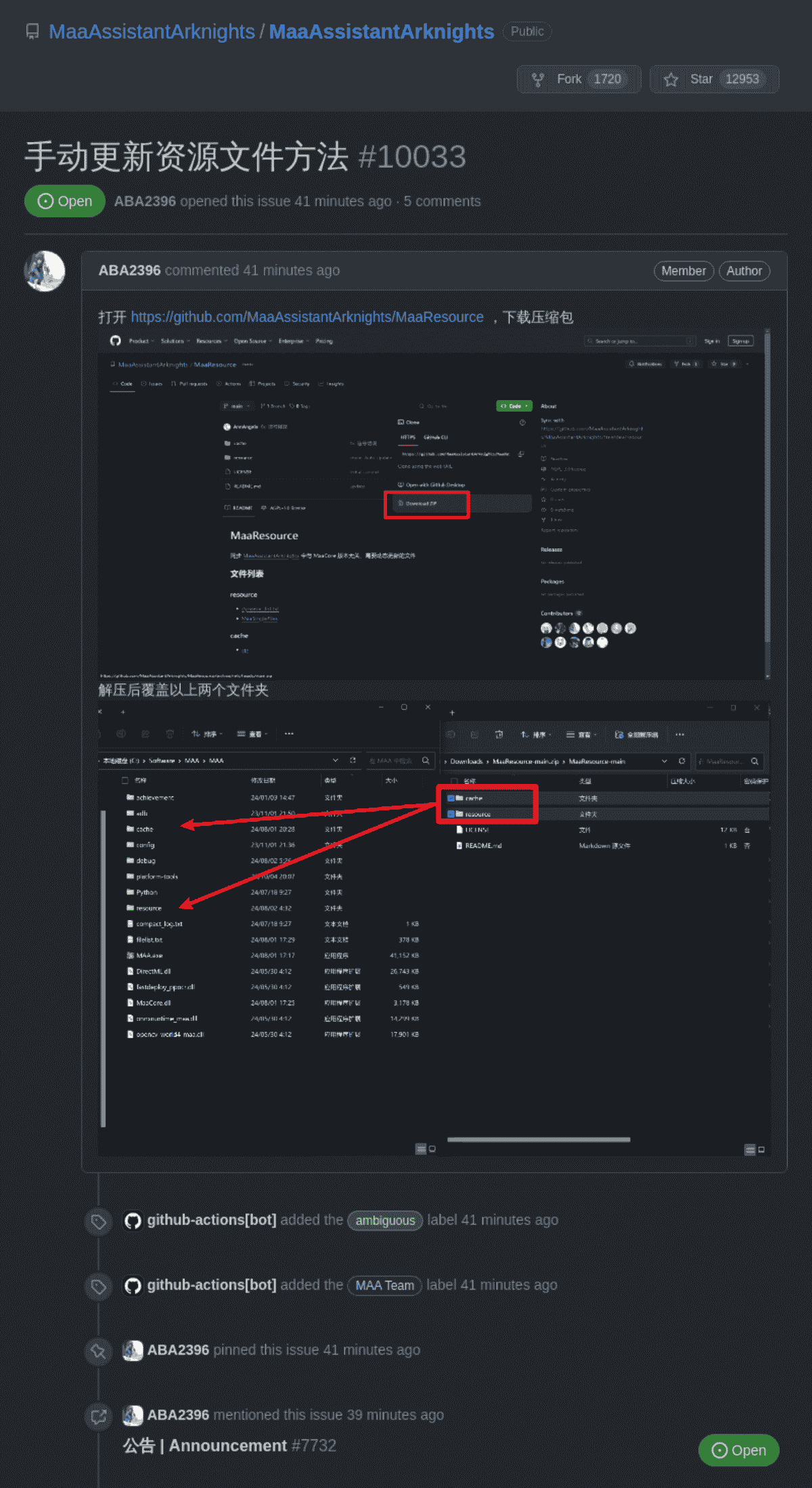The height and width of the screenshot is (1488, 812).
Task: Select the ambiguous label badge
Action: (x=385, y=1221)
